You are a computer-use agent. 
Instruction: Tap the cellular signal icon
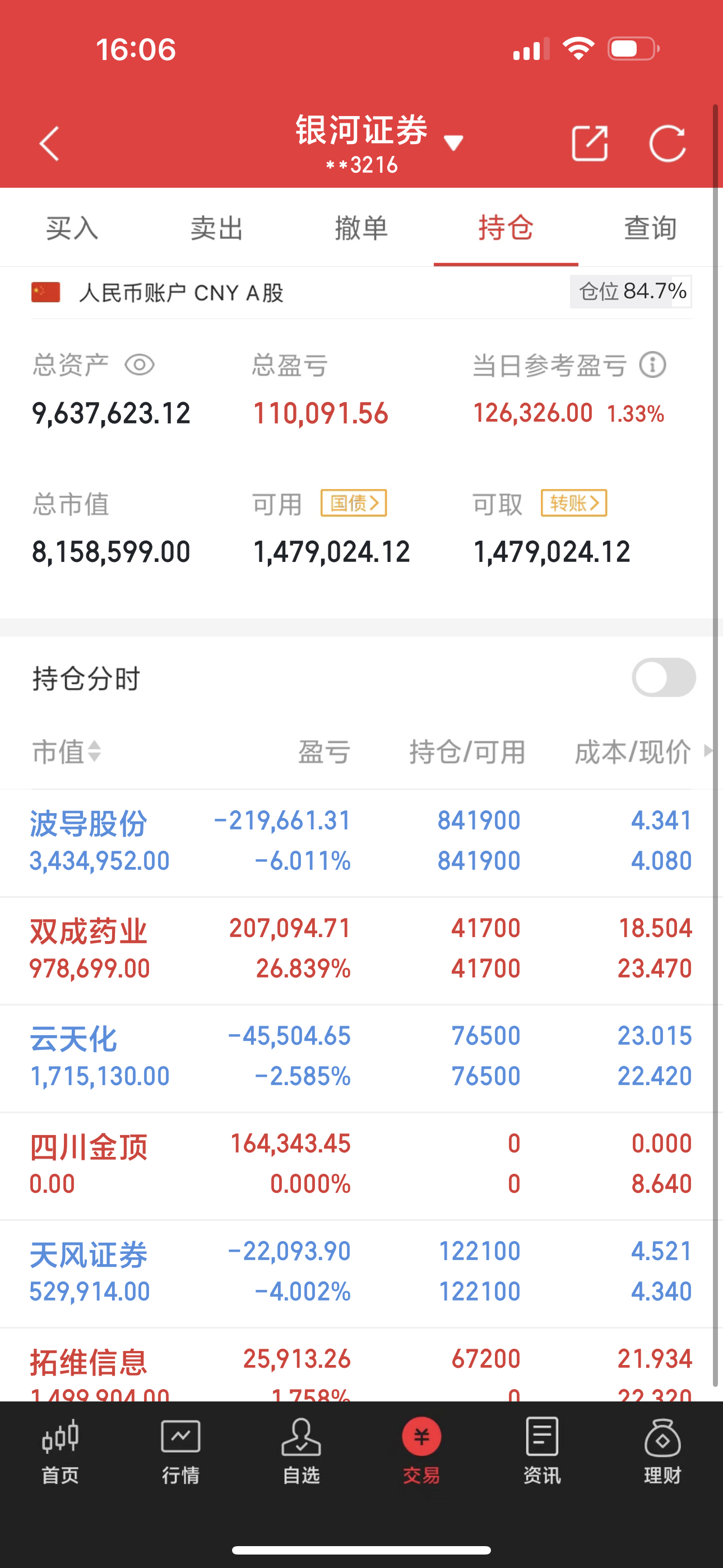531,49
